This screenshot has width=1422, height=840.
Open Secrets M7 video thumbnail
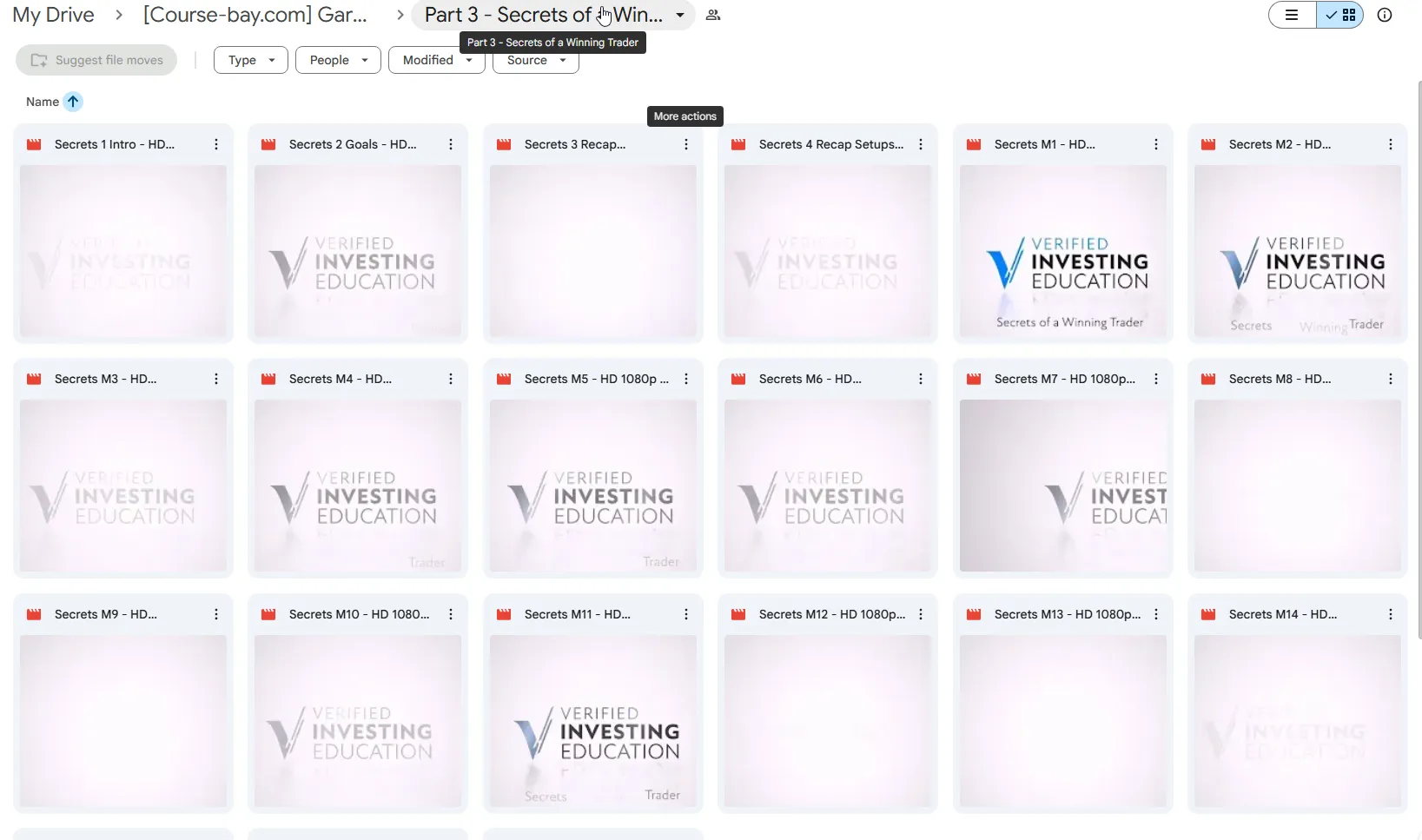tap(1062, 486)
